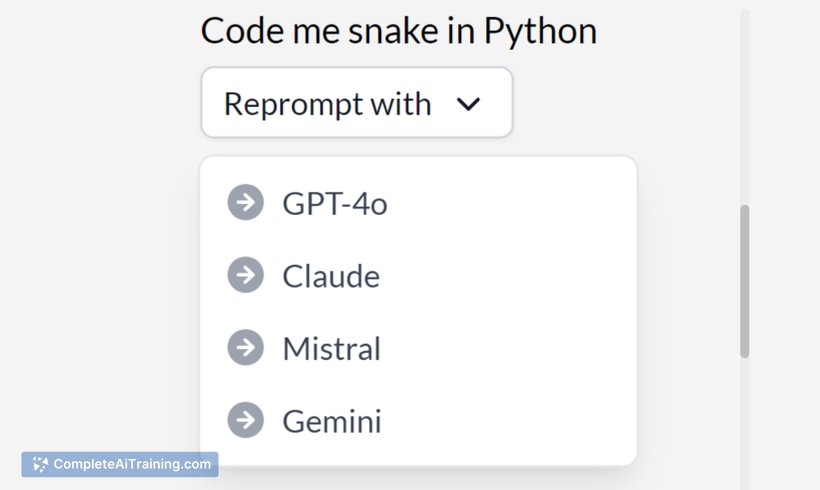Click the arrow icon next to Gemini
This screenshot has width=820, height=490.
[245, 420]
